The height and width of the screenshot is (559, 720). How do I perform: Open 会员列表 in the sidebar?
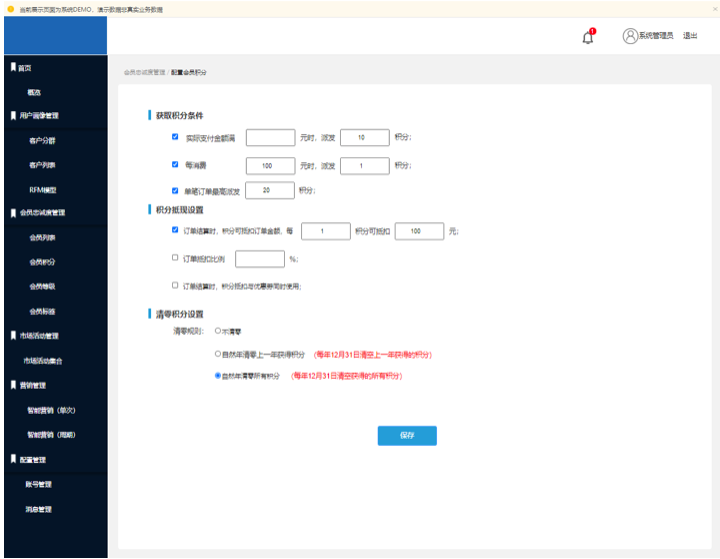42,237
